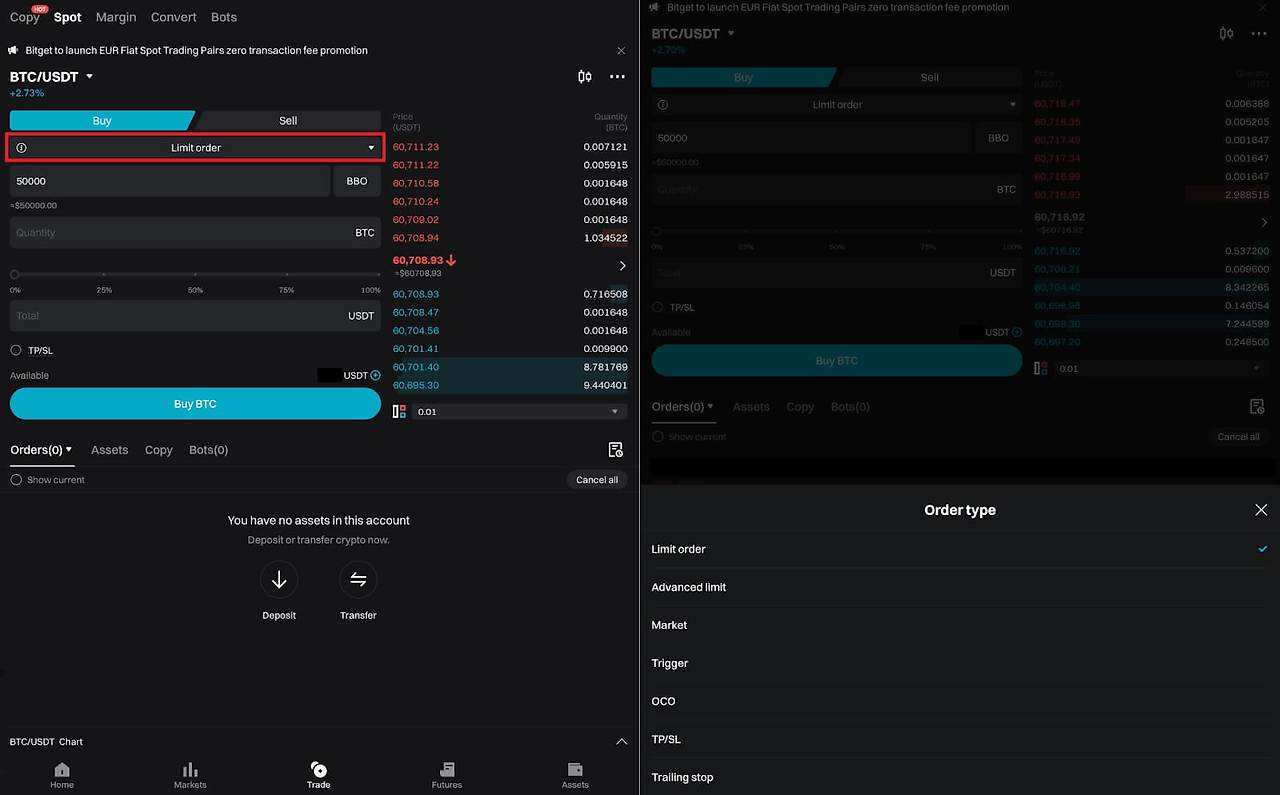Enable Show current in left panel
The image size is (1280, 795).
(x=16, y=480)
